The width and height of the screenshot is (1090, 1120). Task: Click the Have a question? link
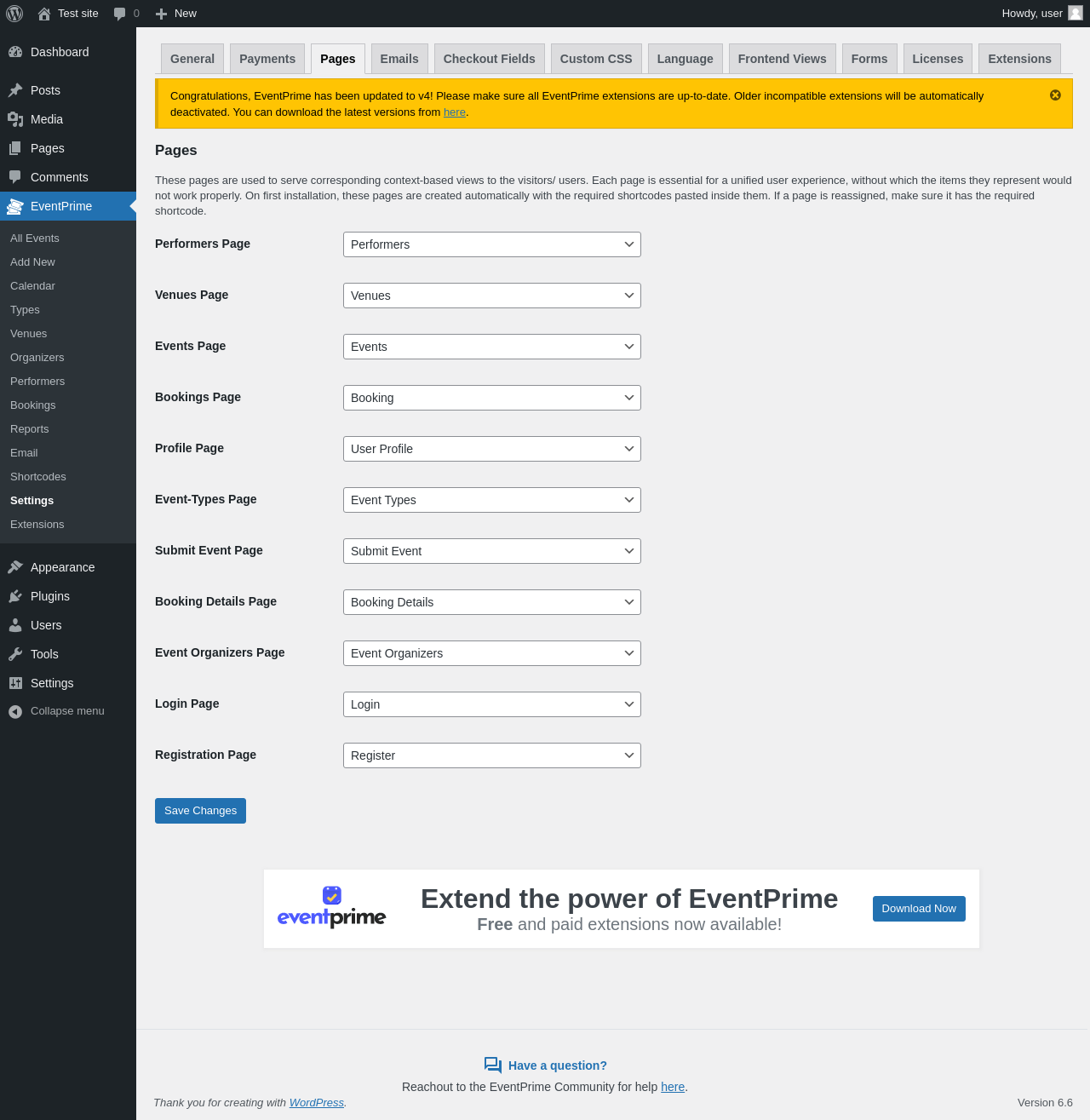(558, 1065)
